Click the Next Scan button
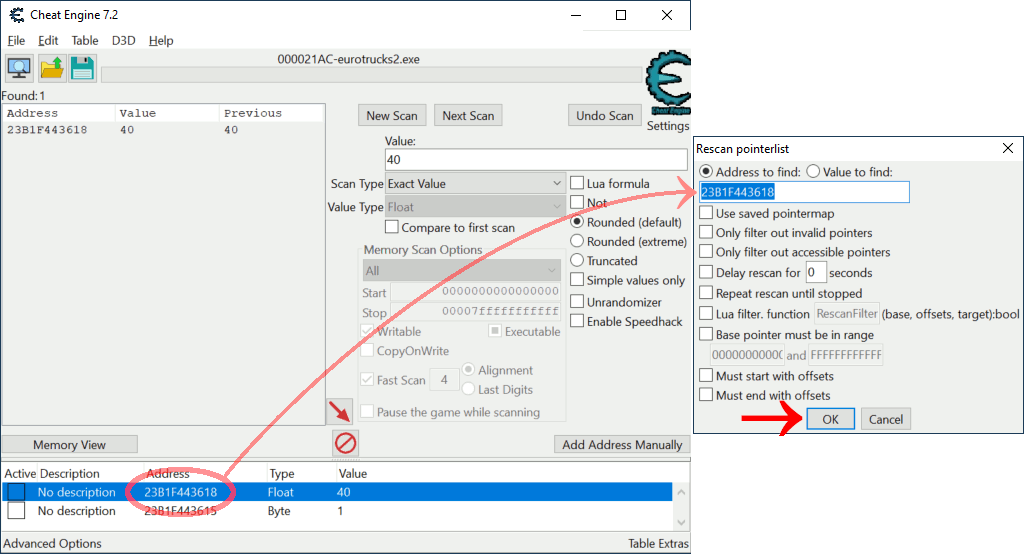 tap(468, 116)
